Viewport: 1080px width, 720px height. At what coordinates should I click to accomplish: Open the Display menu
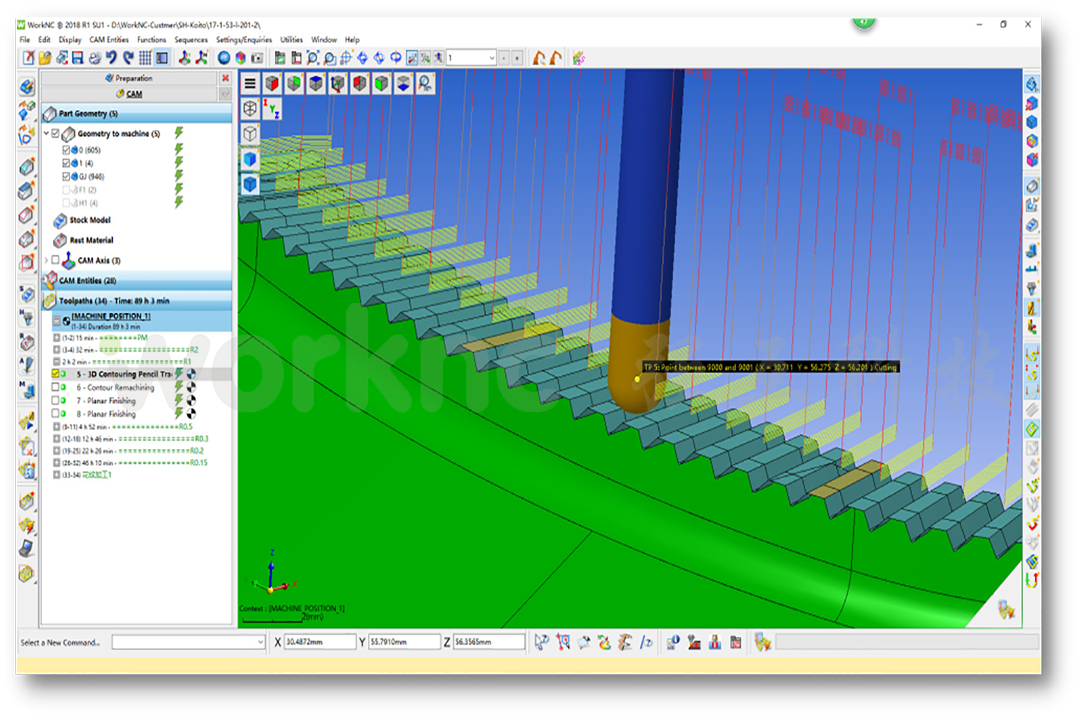coord(70,40)
